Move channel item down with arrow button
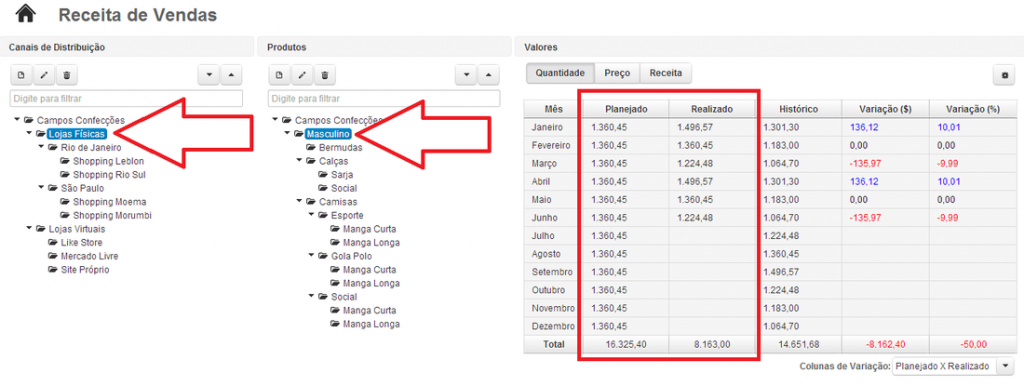The height and width of the screenshot is (386, 1024). coord(209,75)
